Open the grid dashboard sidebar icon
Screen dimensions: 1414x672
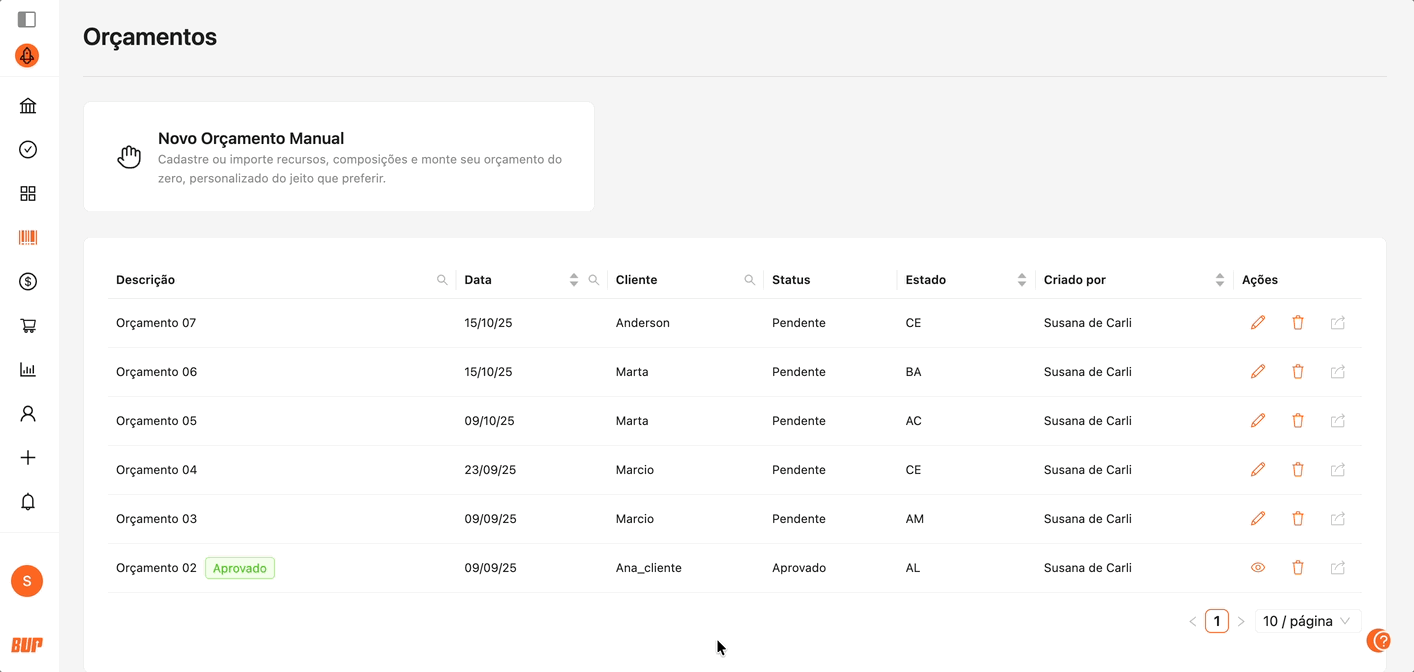[x=28, y=194]
